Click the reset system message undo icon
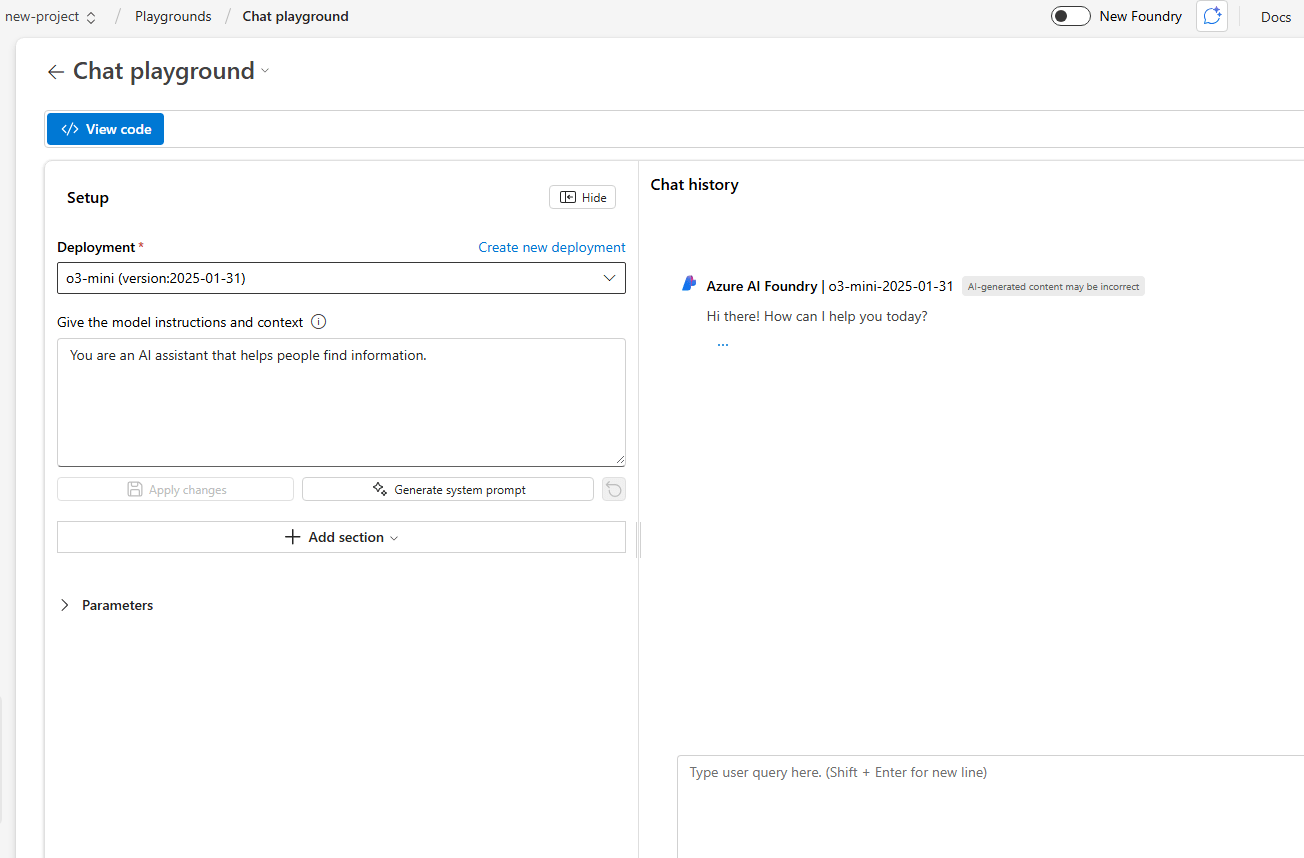Viewport: 1304px width, 858px height. (x=614, y=489)
